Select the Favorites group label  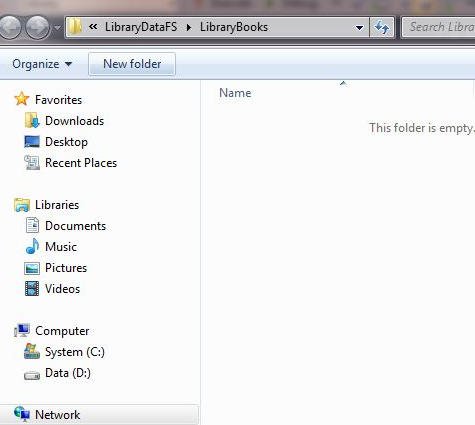click(x=58, y=100)
